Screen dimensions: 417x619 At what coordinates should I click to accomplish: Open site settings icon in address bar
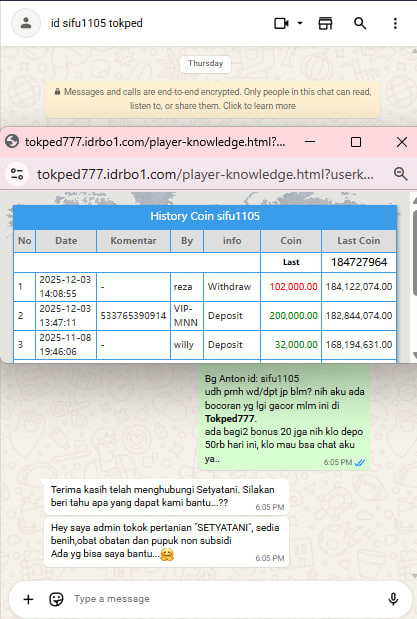pos(17,174)
